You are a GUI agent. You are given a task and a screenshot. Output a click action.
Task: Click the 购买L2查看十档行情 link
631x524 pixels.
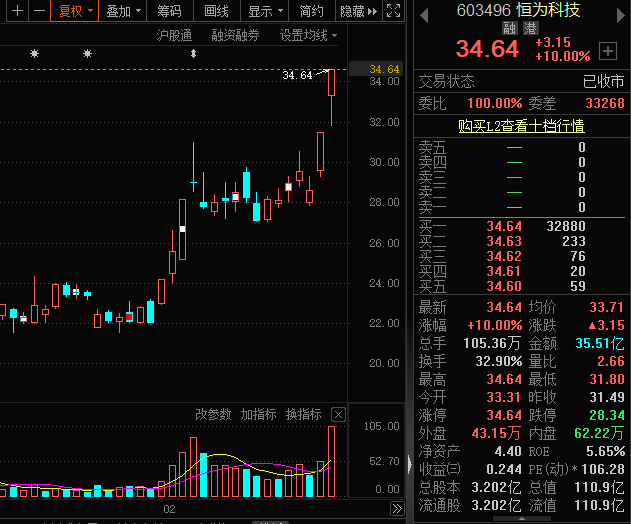click(x=521, y=126)
